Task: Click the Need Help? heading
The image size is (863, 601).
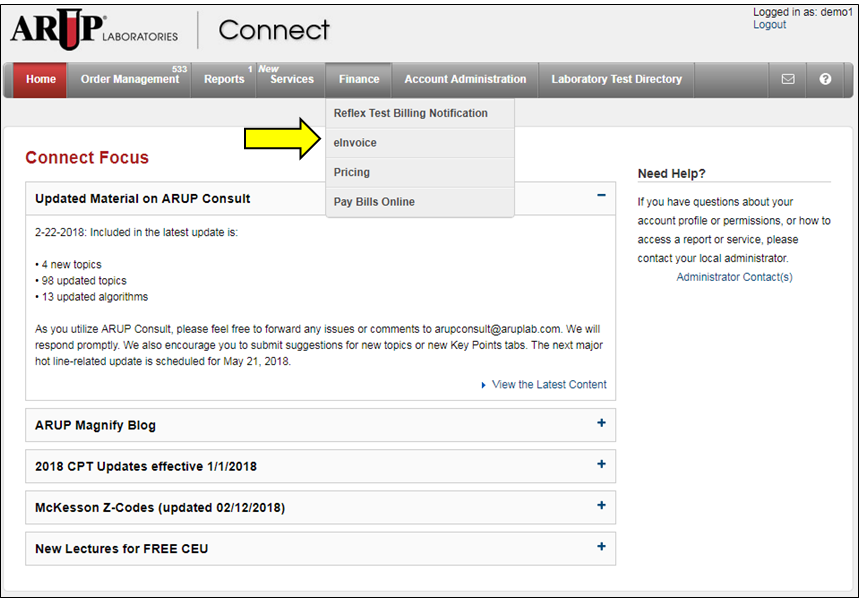Action: [671, 174]
